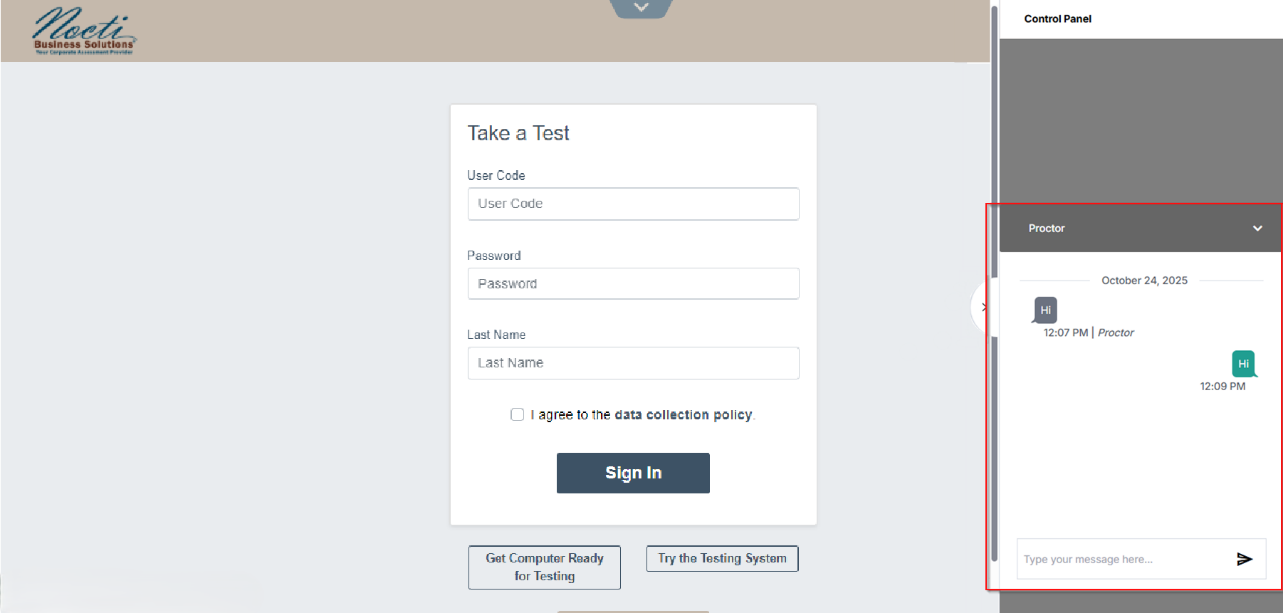The width and height of the screenshot is (1283, 613).
Task: Click the Nocti Business Solutions logo
Action: [84, 30]
